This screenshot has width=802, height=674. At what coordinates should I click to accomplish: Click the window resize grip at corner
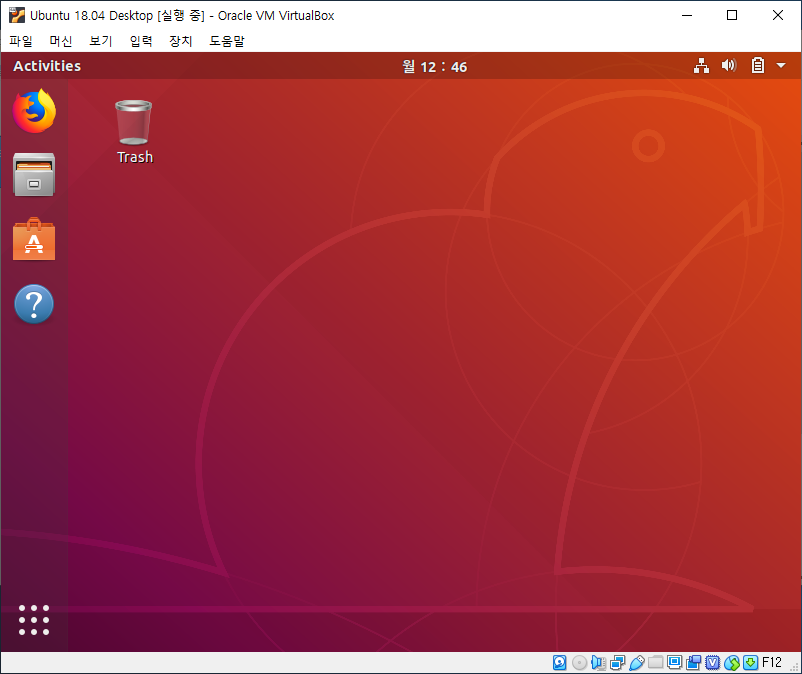(795, 667)
